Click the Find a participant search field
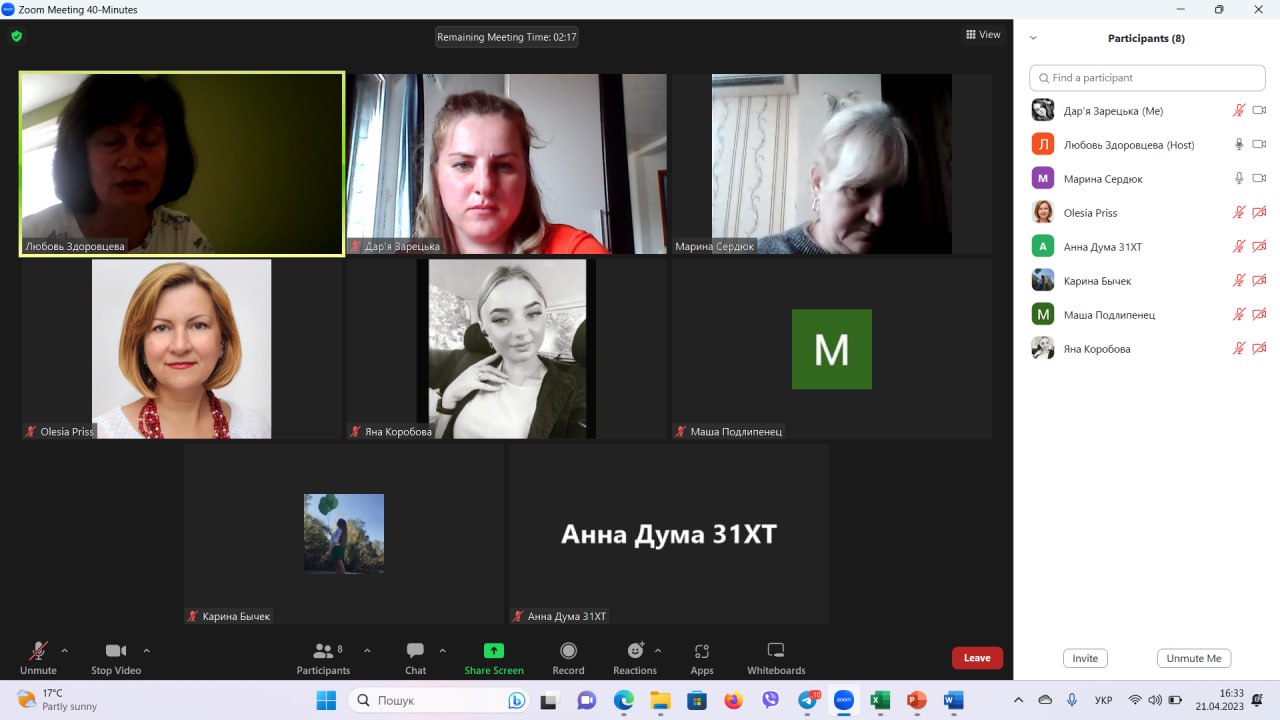Viewport: 1280px width, 720px height. [x=1147, y=78]
